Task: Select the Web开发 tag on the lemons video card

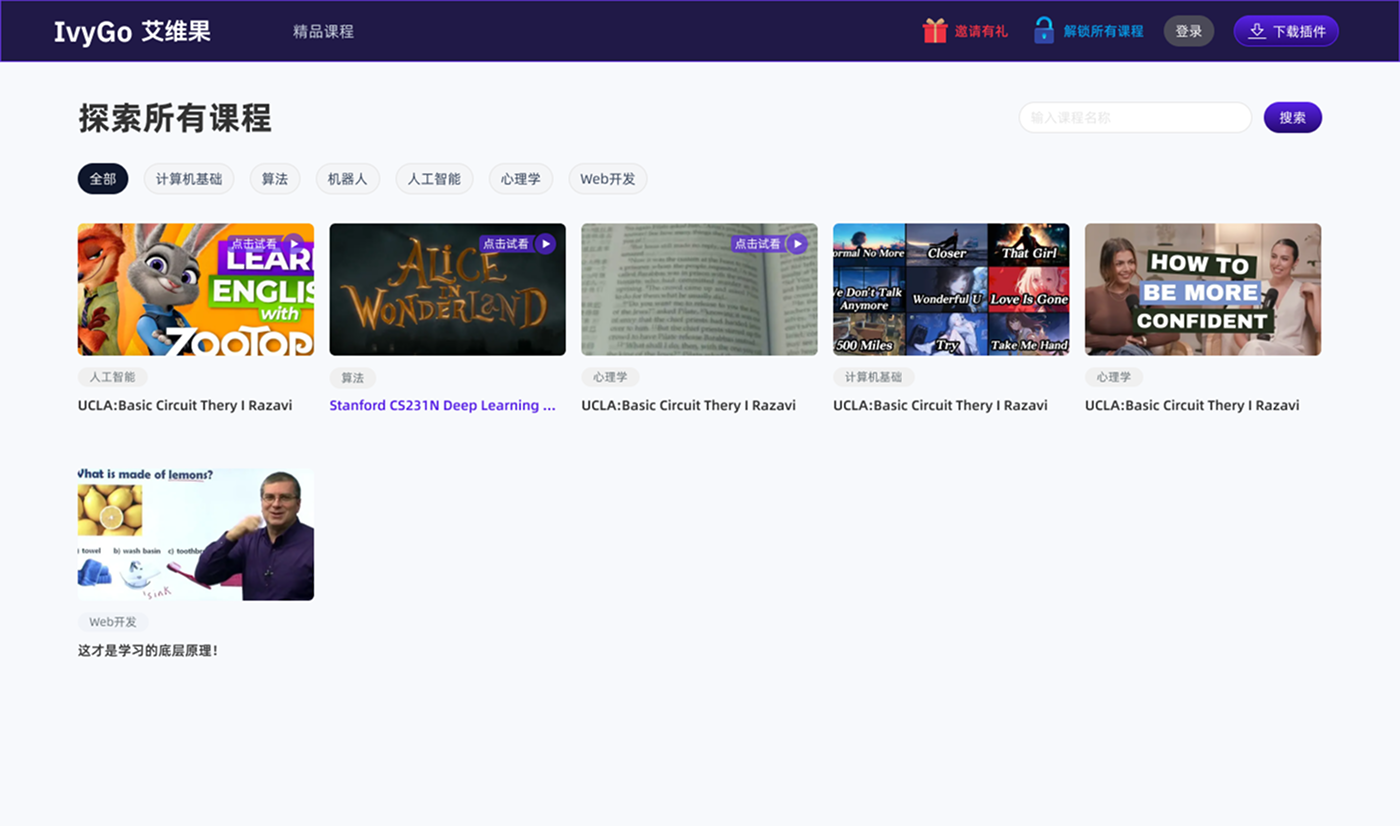Action: 112,621
